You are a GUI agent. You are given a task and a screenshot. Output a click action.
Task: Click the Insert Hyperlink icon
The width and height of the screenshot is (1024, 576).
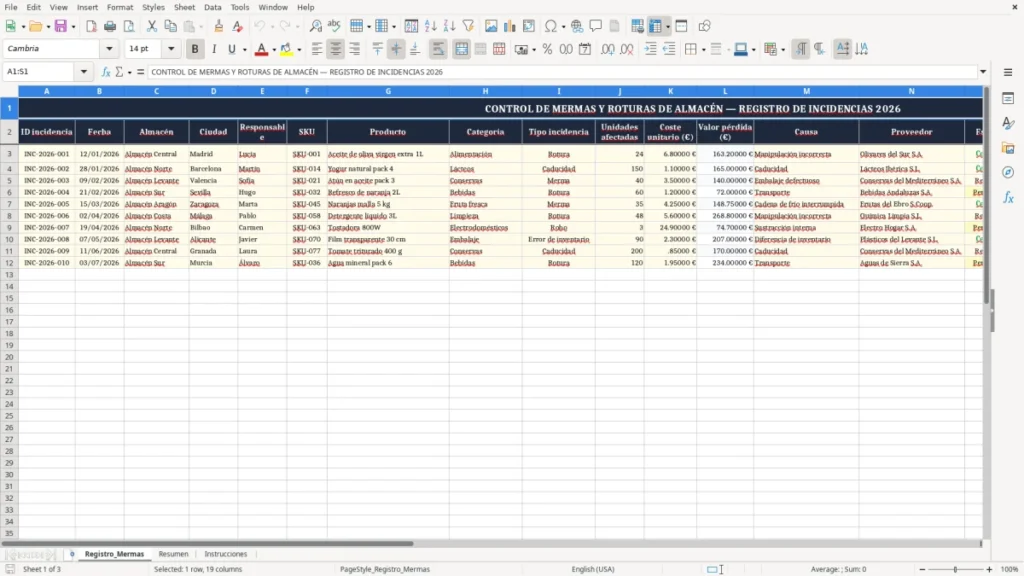577,26
